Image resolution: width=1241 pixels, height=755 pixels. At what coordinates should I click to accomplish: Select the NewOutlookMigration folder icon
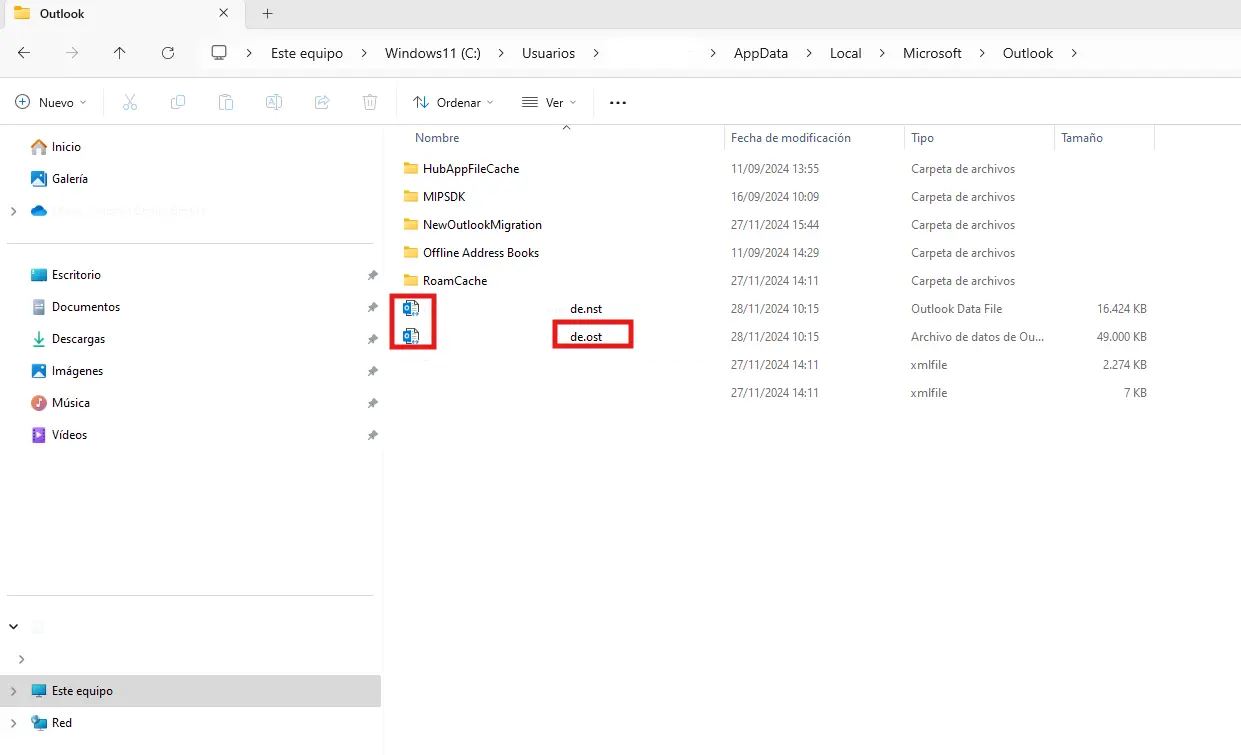411,224
